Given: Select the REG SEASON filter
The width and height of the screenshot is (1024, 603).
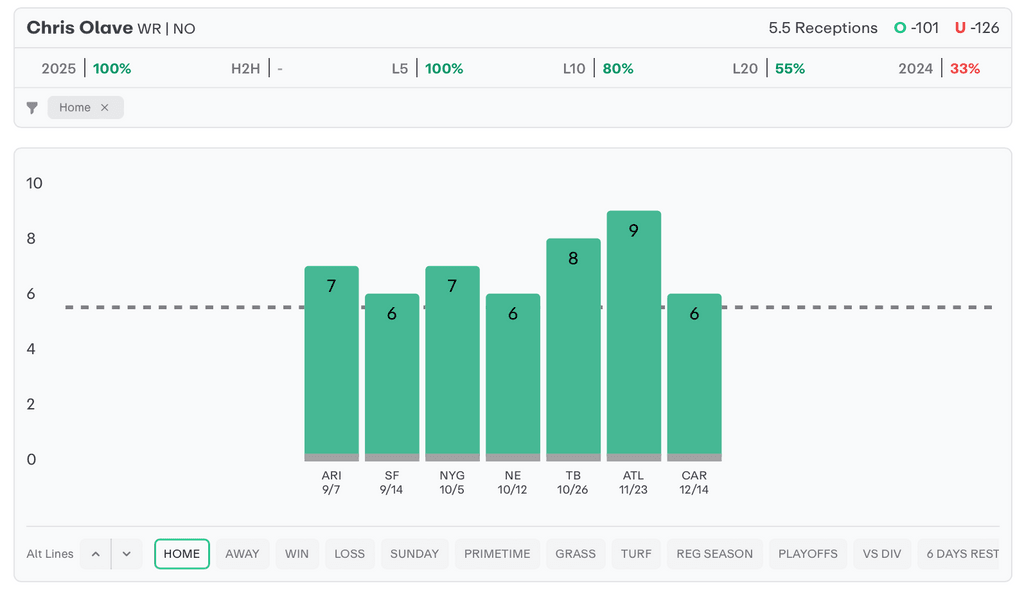Looking at the screenshot, I should point(715,554).
